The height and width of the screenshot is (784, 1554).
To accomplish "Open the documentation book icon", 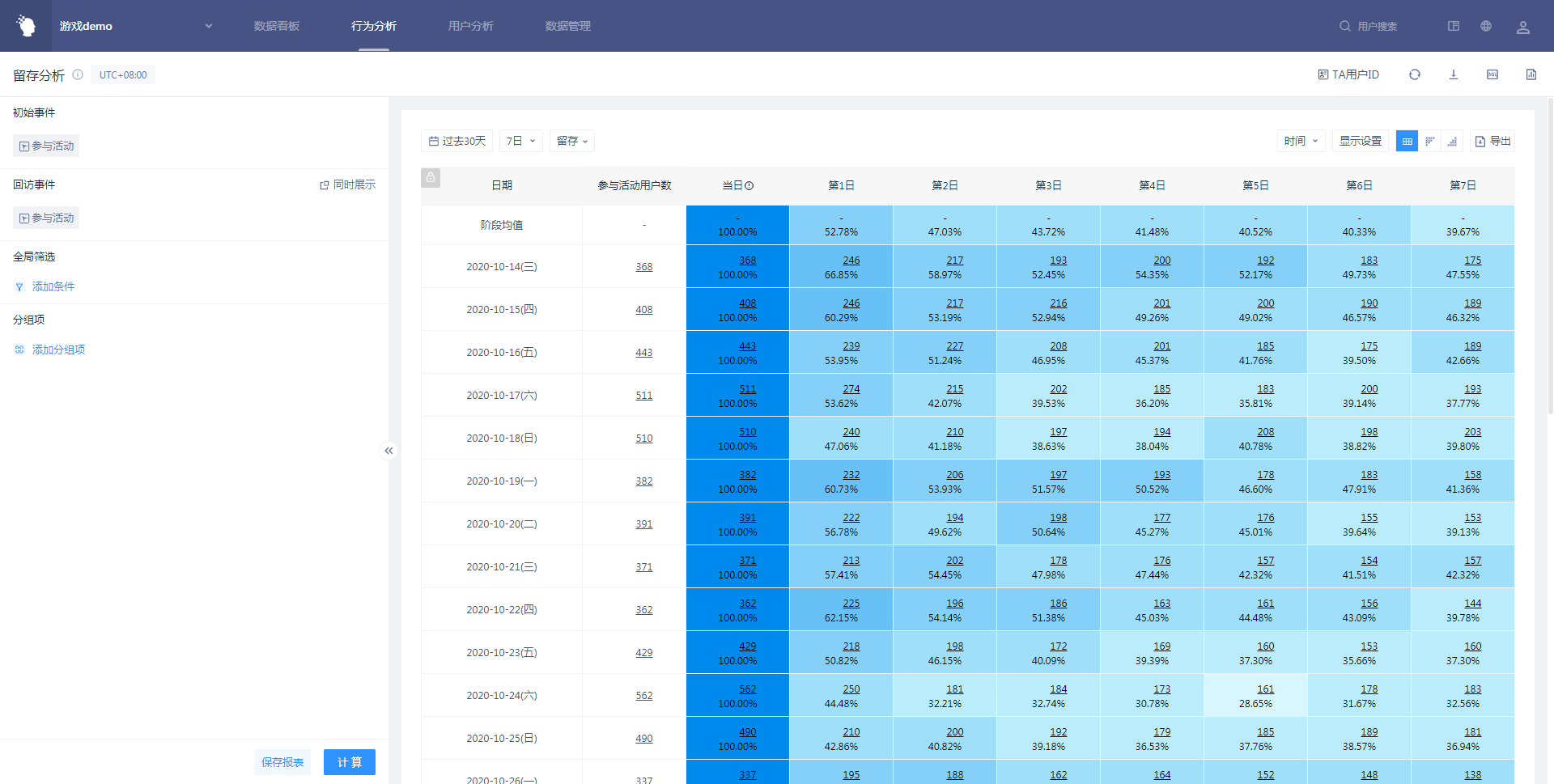I will pos(1453,26).
